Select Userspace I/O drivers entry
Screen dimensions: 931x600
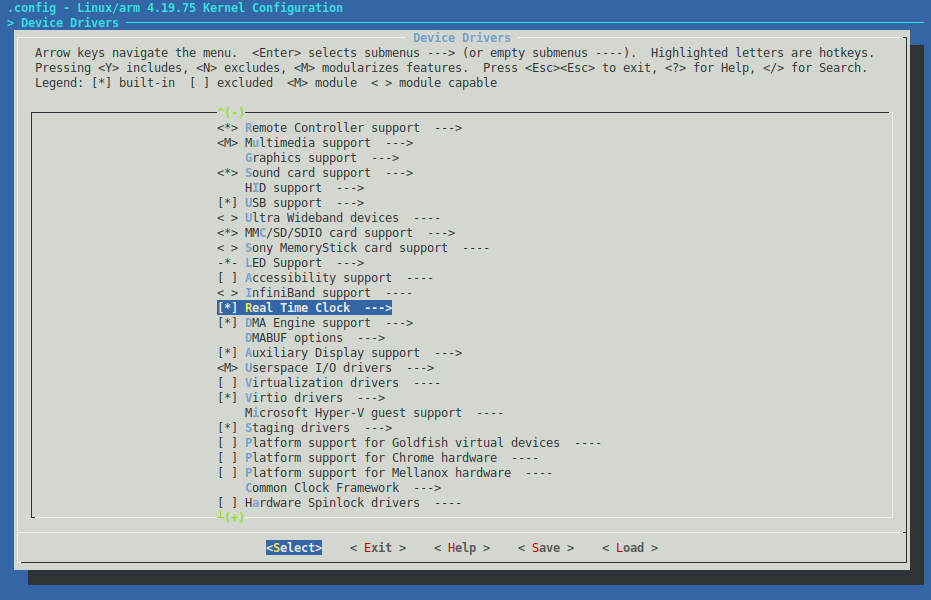[318, 368]
